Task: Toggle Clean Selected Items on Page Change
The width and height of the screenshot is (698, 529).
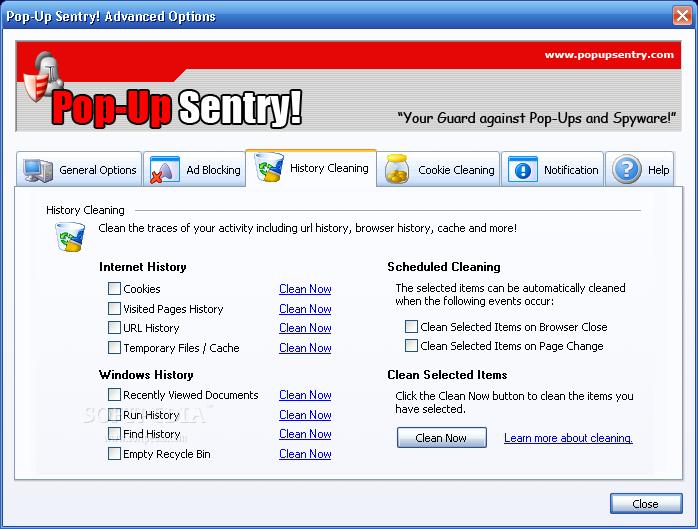Action: [411, 346]
